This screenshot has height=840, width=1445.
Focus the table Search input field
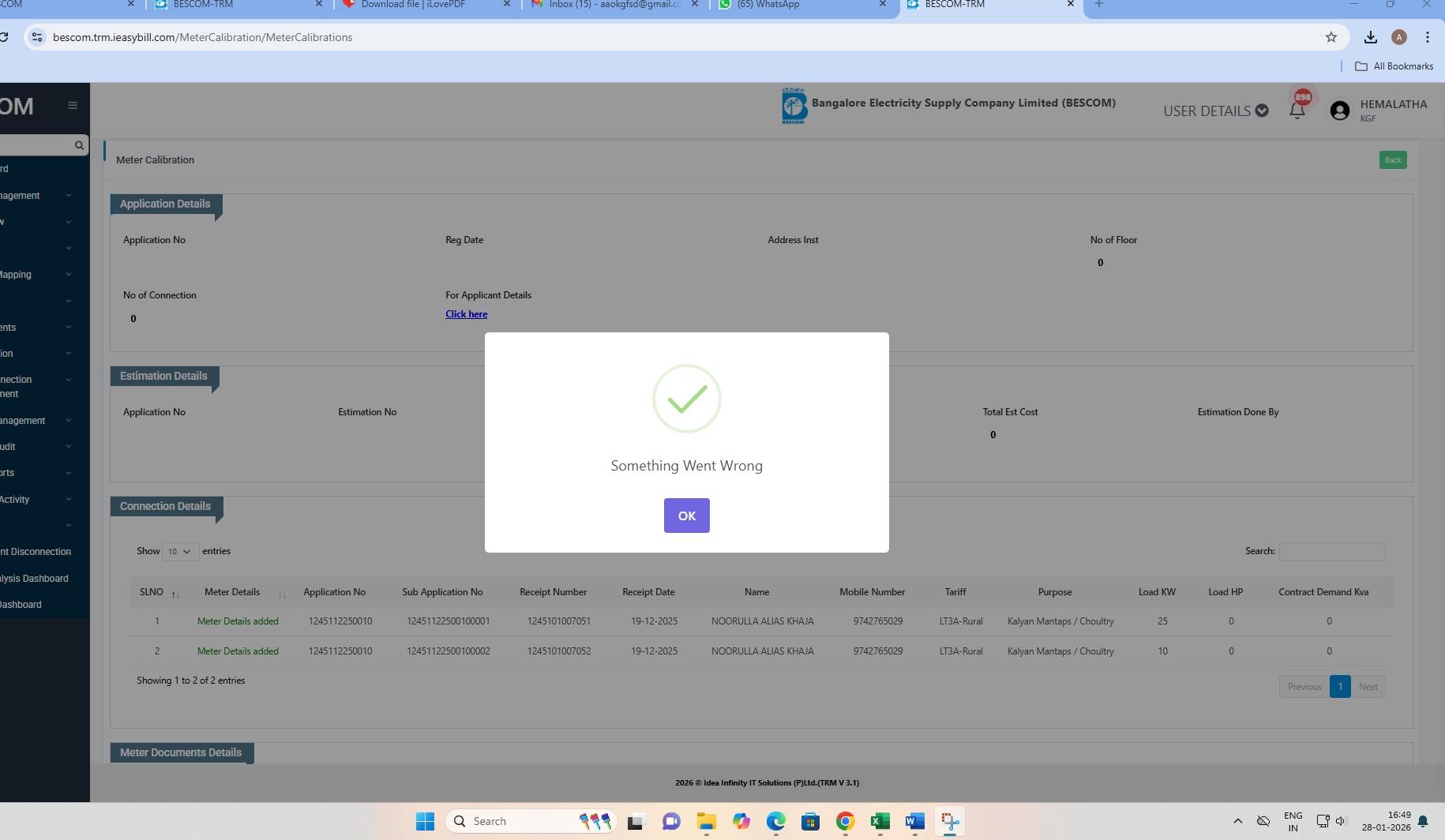click(x=1332, y=551)
